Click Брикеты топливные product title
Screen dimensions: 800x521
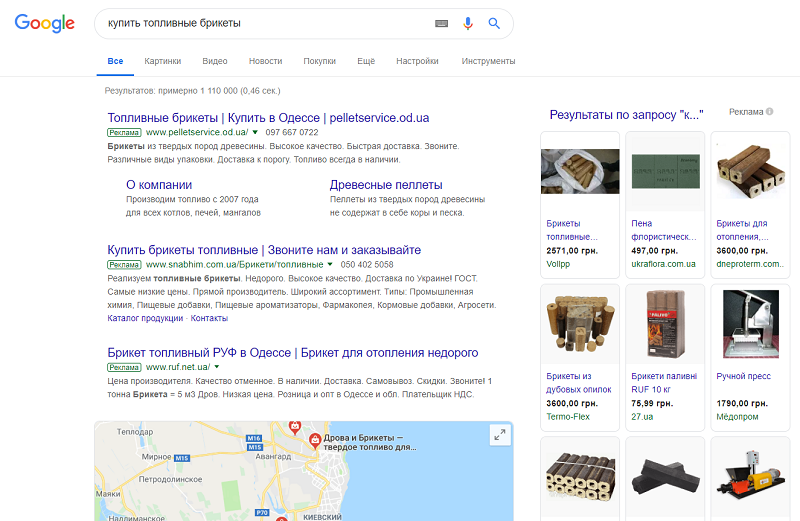[571, 230]
